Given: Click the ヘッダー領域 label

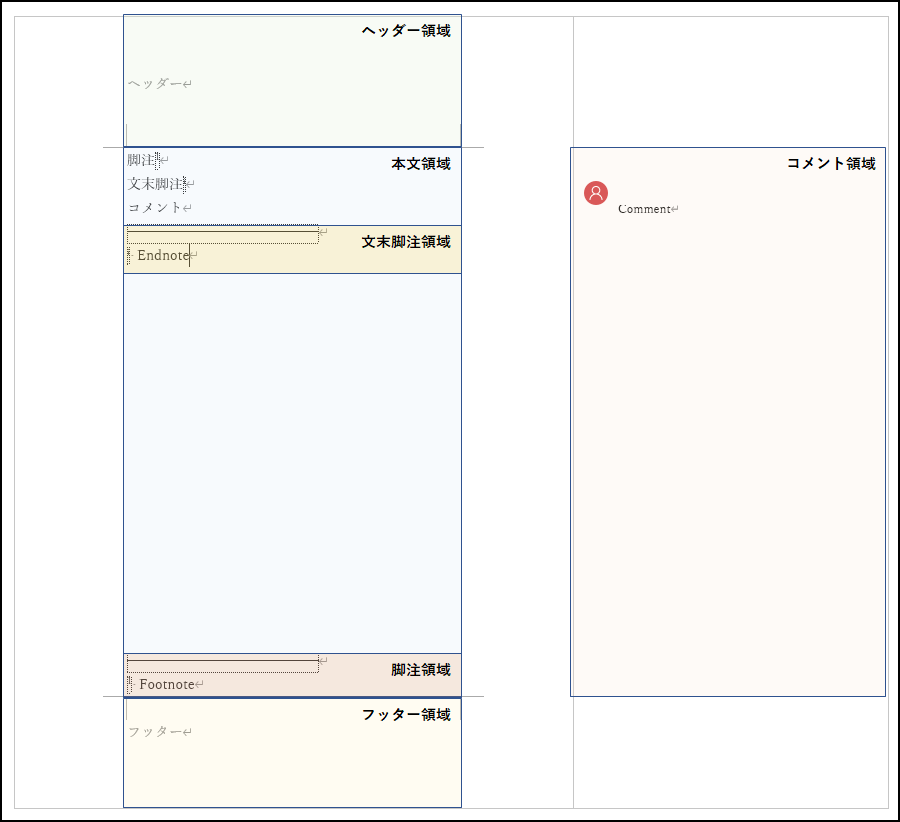Looking at the screenshot, I should pyautogui.click(x=406, y=31).
